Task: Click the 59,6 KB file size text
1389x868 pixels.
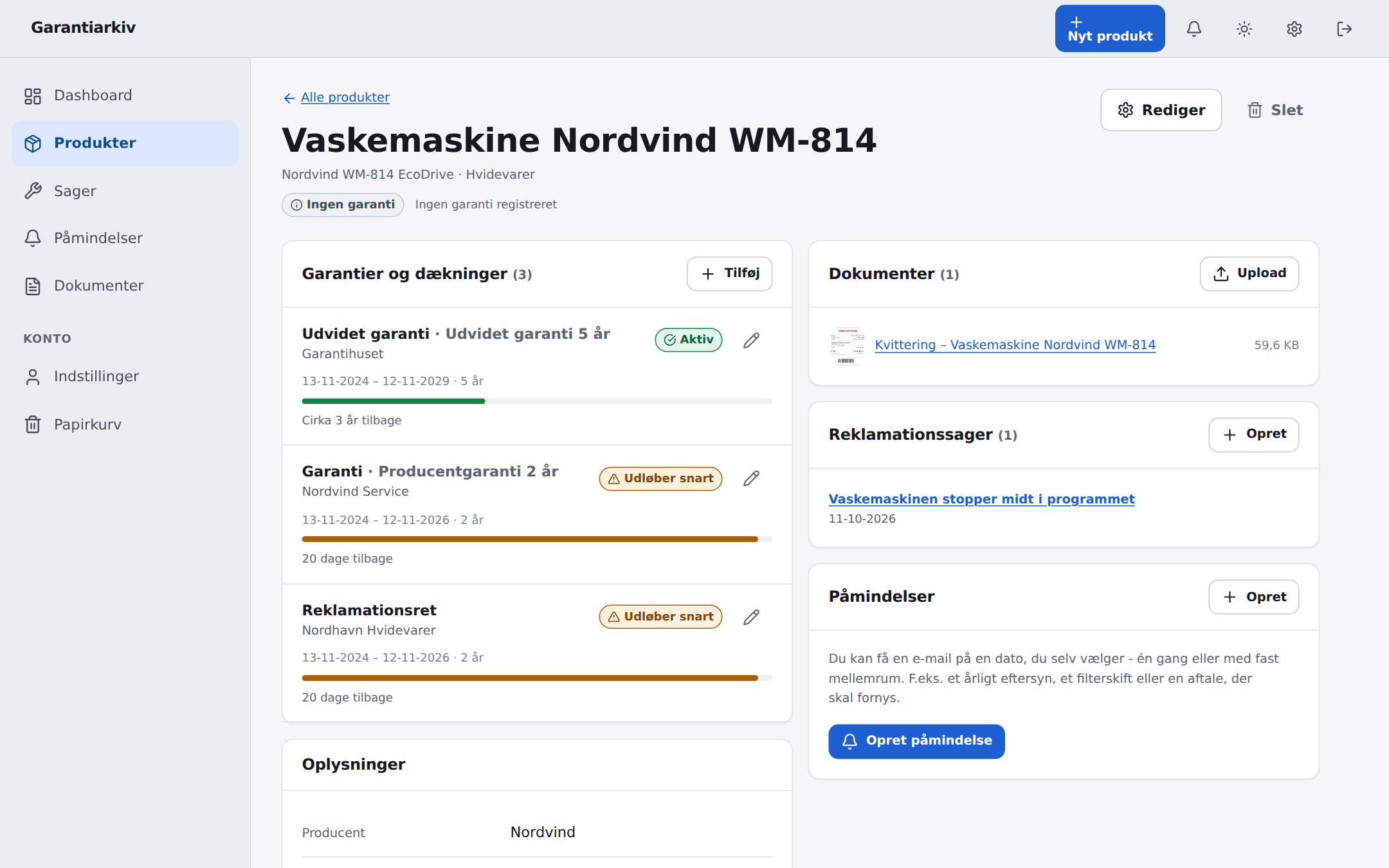Action: tap(1276, 345)
